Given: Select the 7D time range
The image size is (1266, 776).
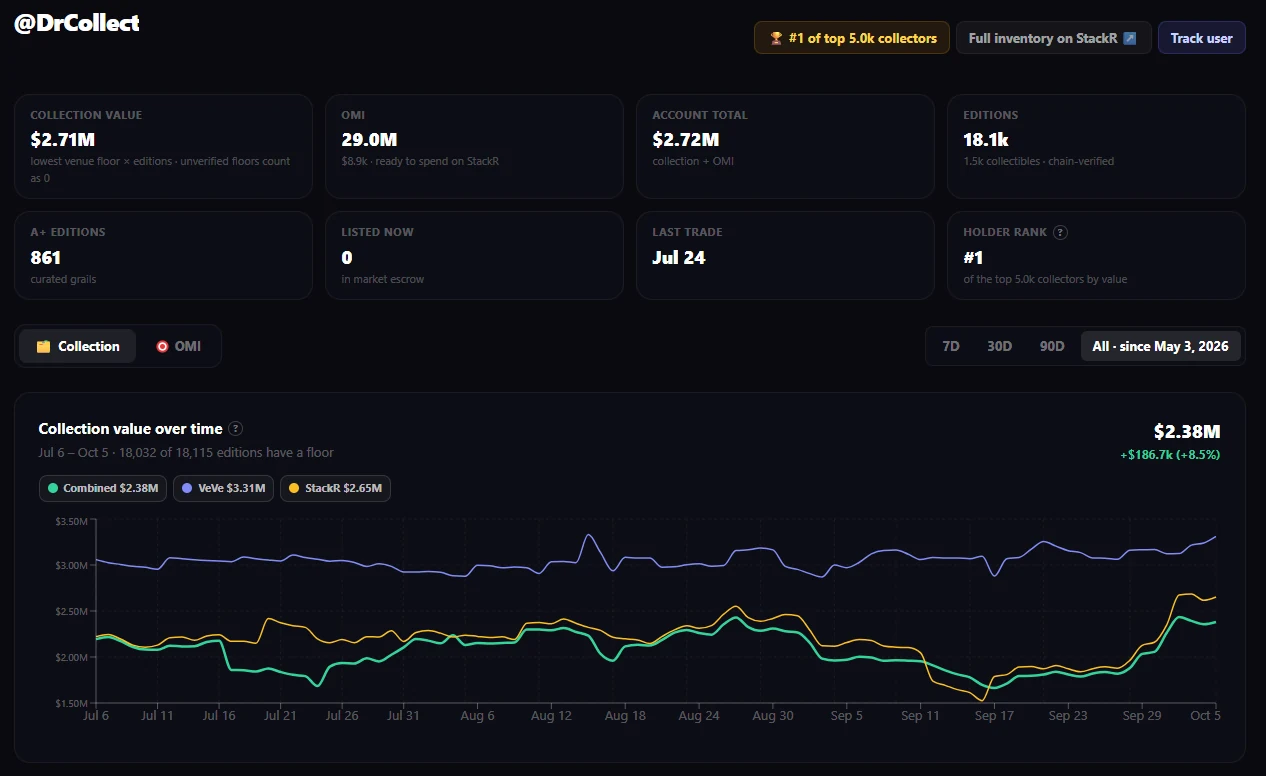Looking at the screenshot, I should (951, 346).
